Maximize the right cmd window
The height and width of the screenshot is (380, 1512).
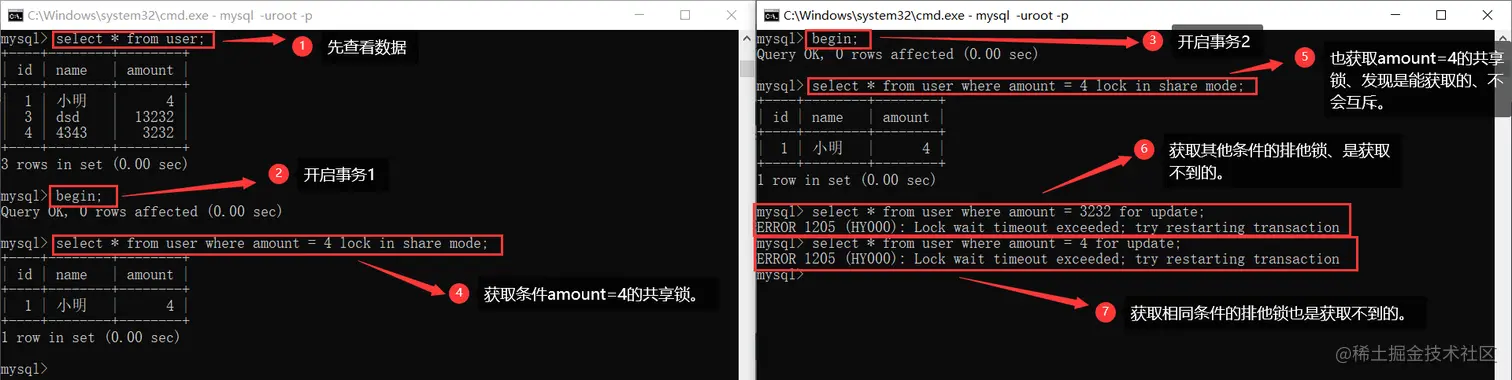pos(1441,15)
